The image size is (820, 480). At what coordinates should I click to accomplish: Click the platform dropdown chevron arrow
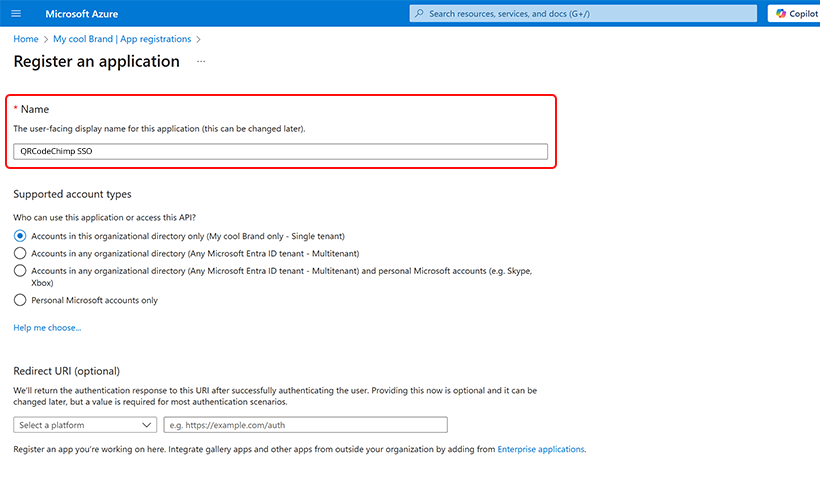(146, 425)
